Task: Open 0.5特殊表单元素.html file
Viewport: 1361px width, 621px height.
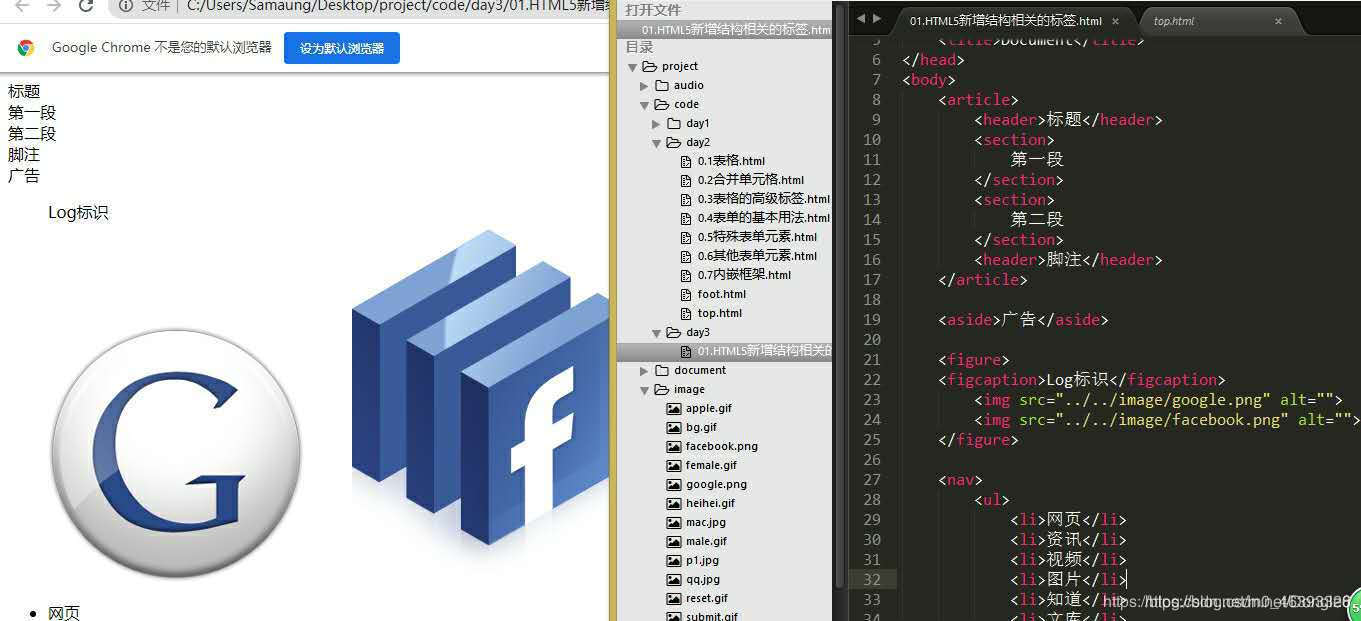Action: pyautogui.click(x=757, y=237)
